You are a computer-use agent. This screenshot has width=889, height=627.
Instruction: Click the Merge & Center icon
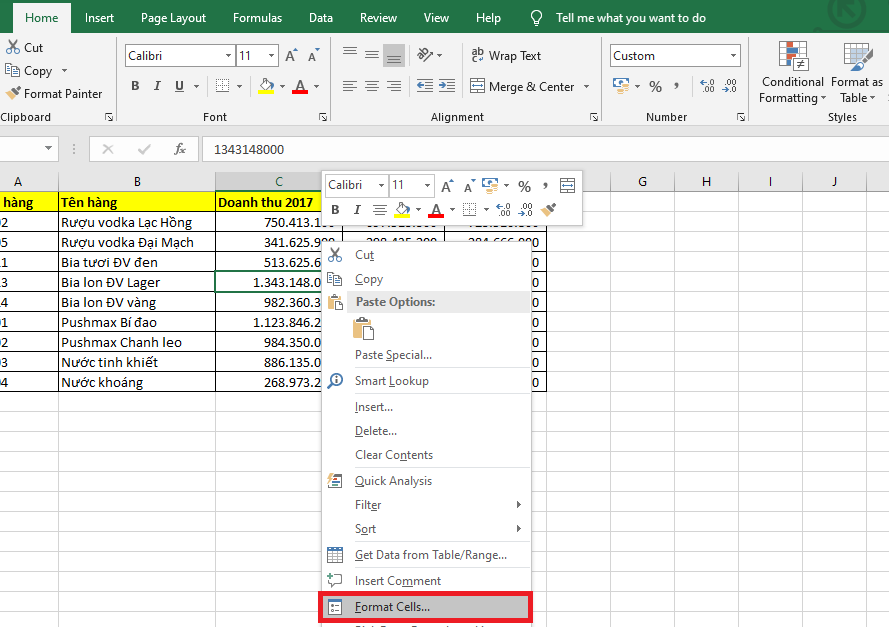pyautogui.click(x=477, y=87)
